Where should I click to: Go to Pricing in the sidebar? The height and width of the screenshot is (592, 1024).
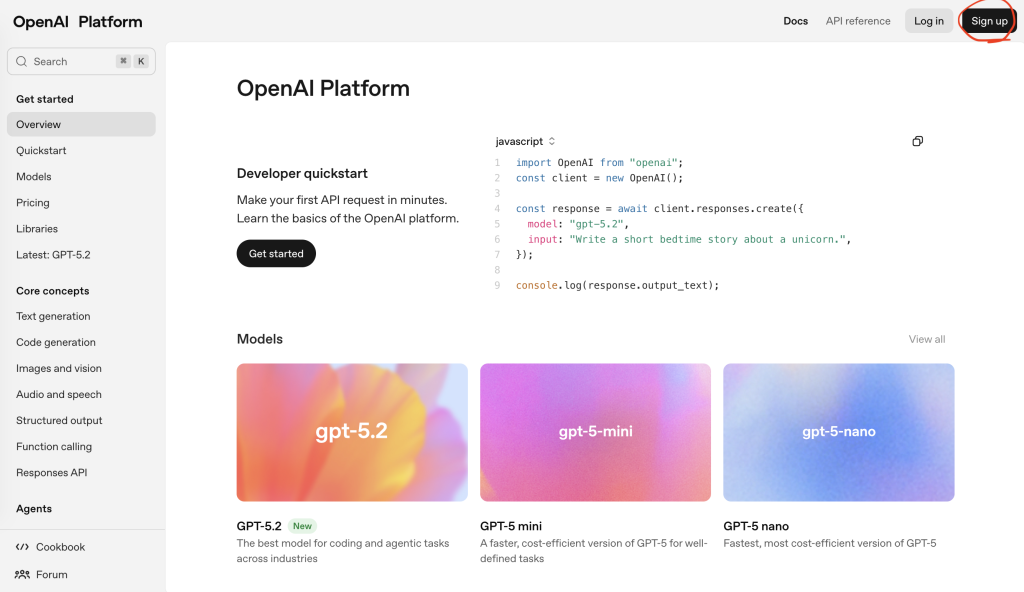(x=33, y=203)
